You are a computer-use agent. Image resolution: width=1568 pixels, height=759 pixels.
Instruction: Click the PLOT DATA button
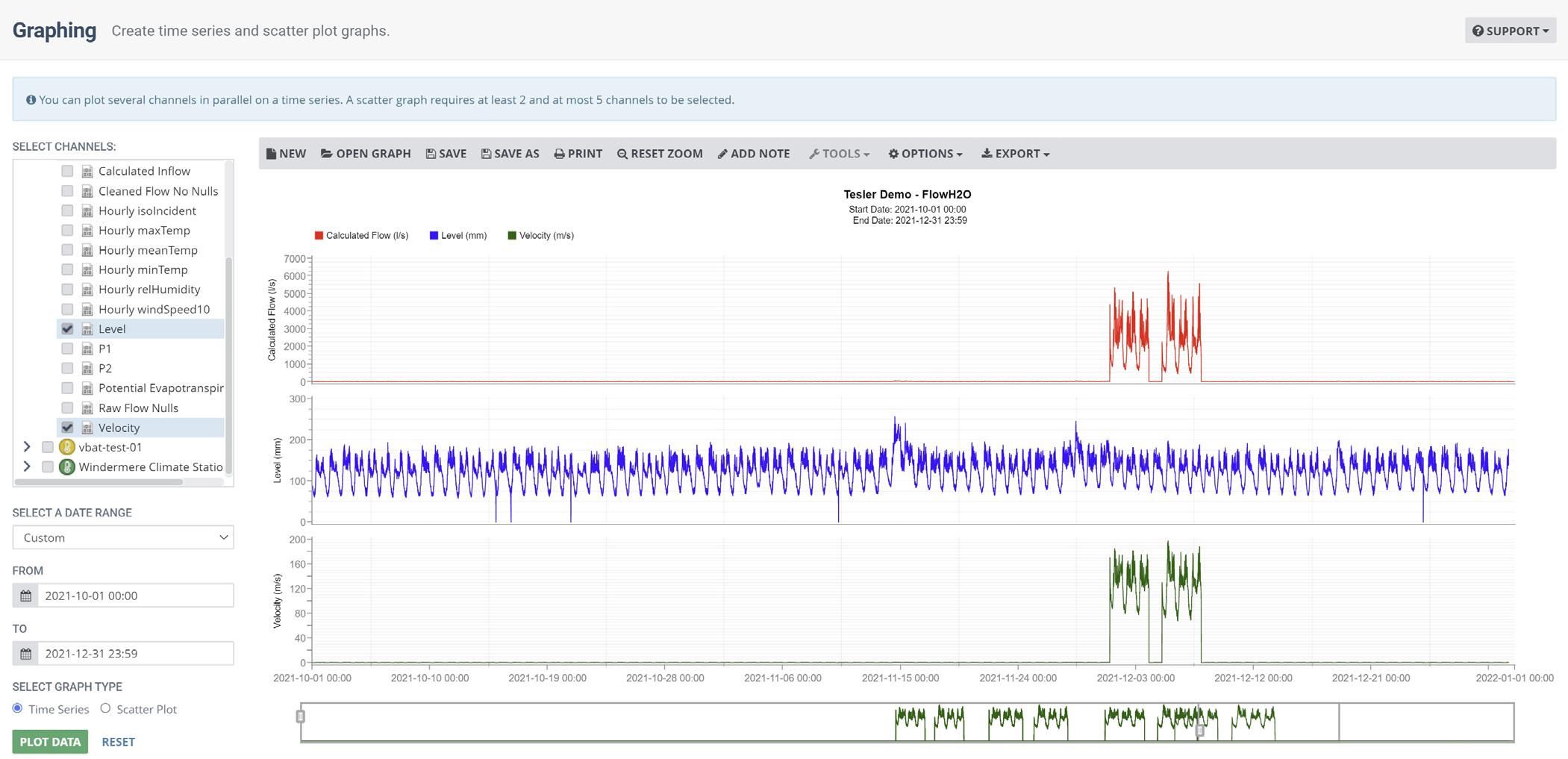click(x=50, y=742)
